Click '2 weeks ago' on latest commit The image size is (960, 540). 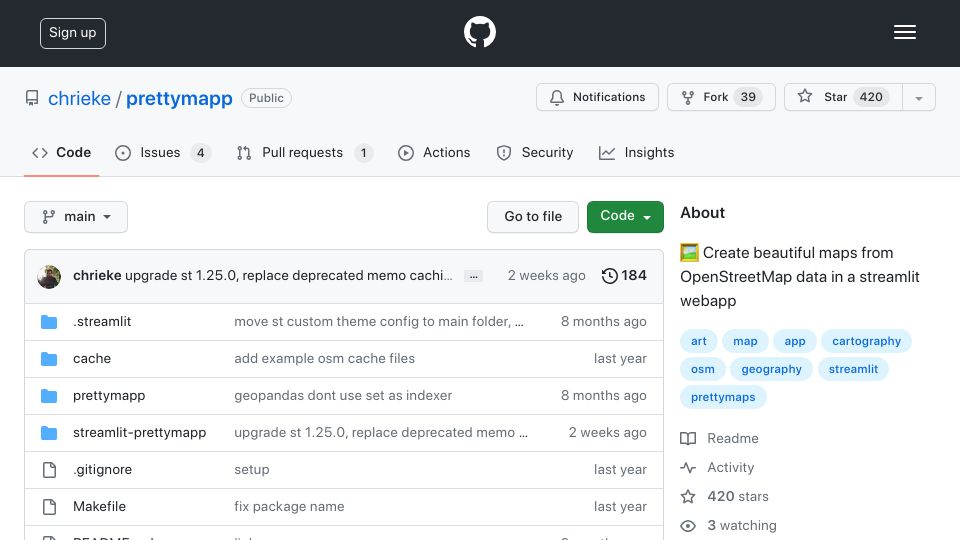pyautogui.click(x=546, y=276)
